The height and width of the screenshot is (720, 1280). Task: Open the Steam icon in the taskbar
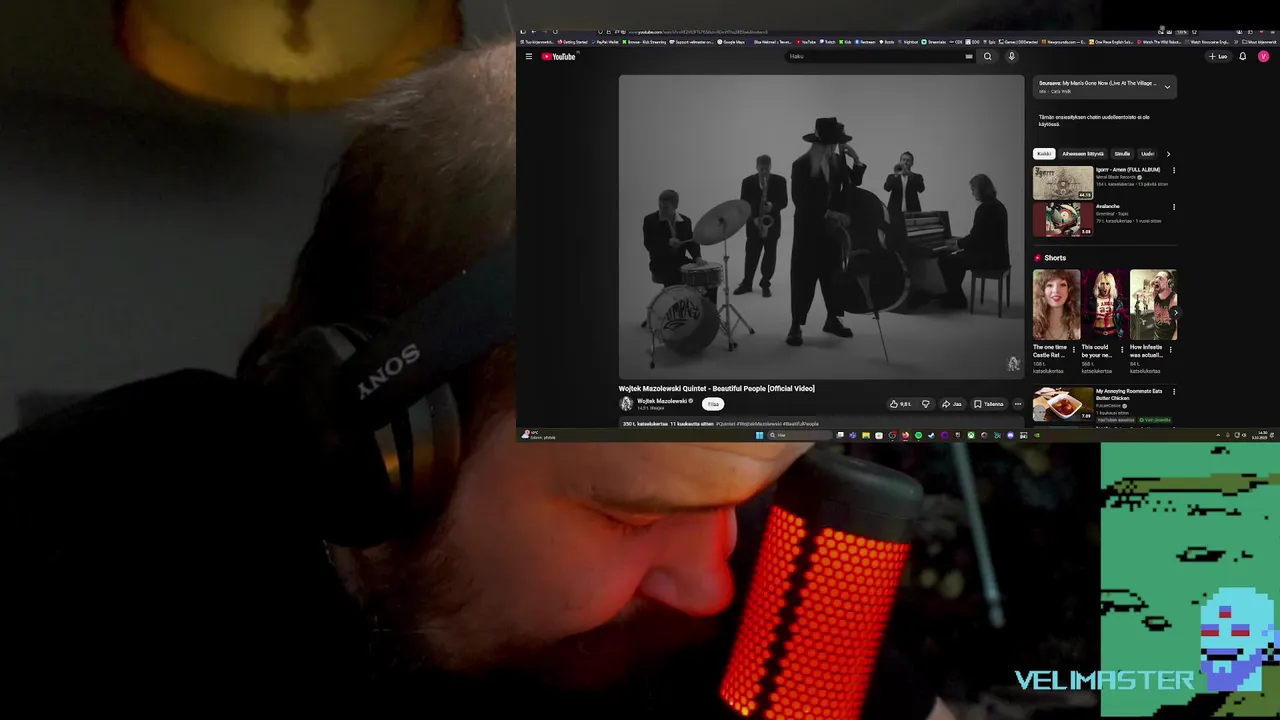[931, 435]
